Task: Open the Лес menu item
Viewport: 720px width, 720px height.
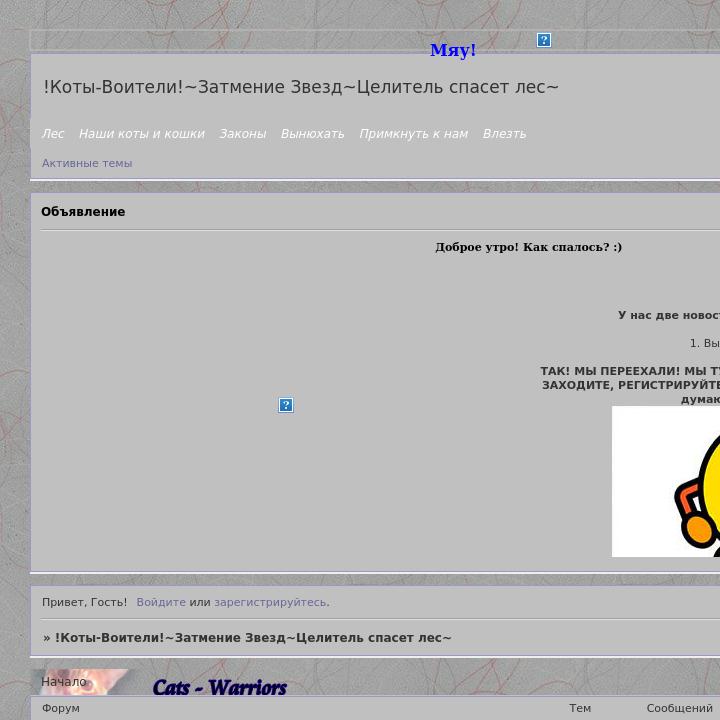Action: pos(53,134)
